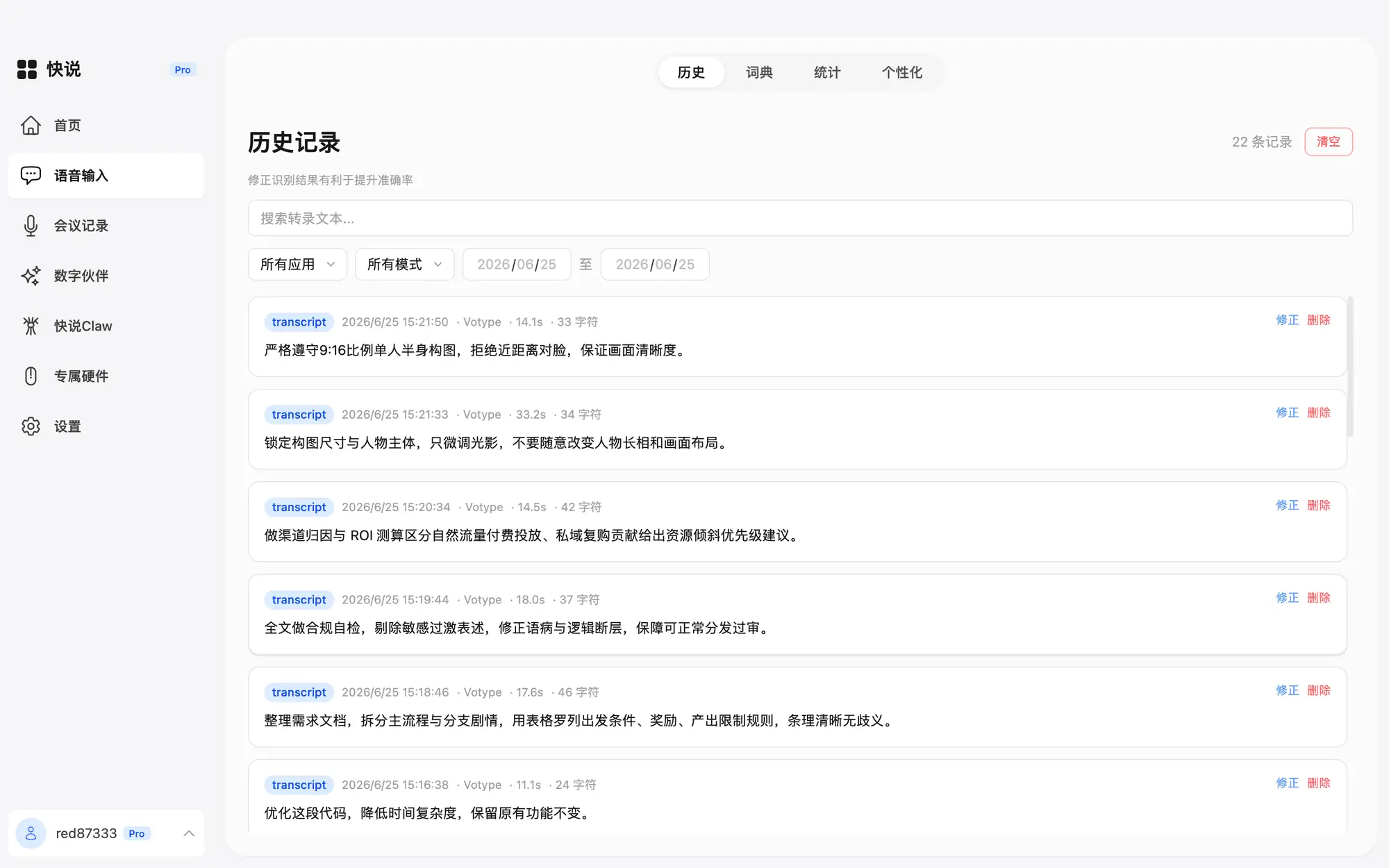Open the 所有模式 dropdown
The height and width of the screenshot is (868, 1389).
[x=404, y=265]
